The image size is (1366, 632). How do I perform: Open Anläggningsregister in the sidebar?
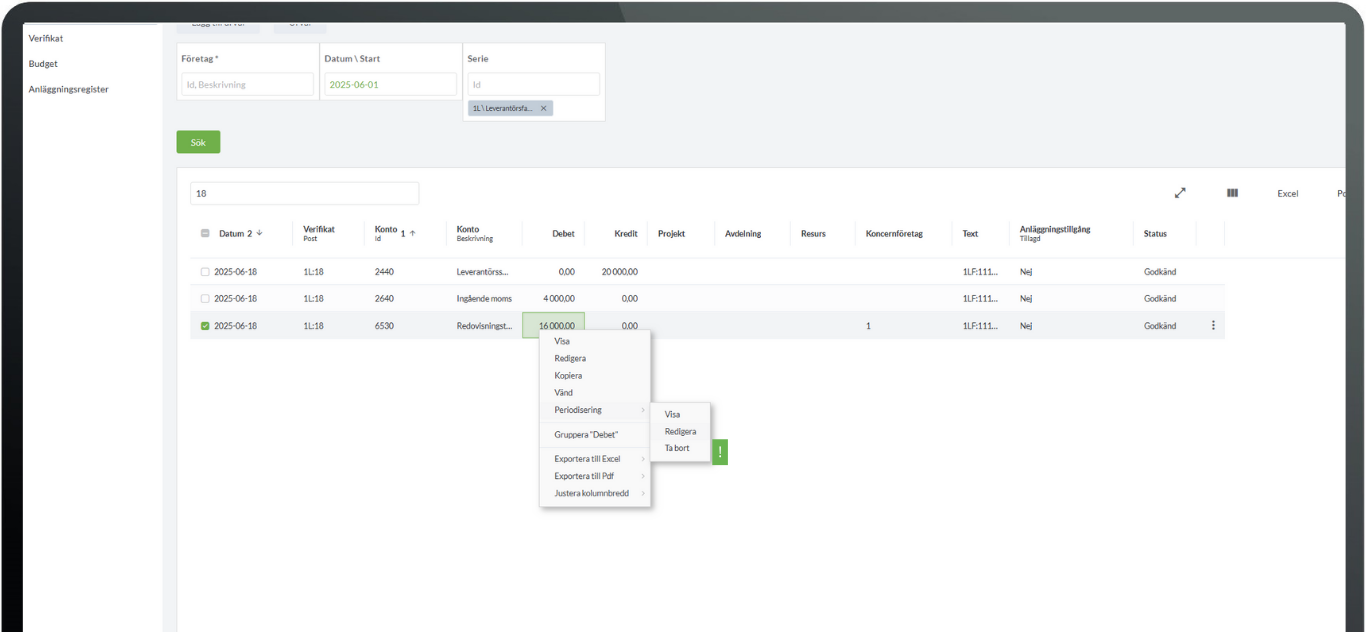coord(69,89)
